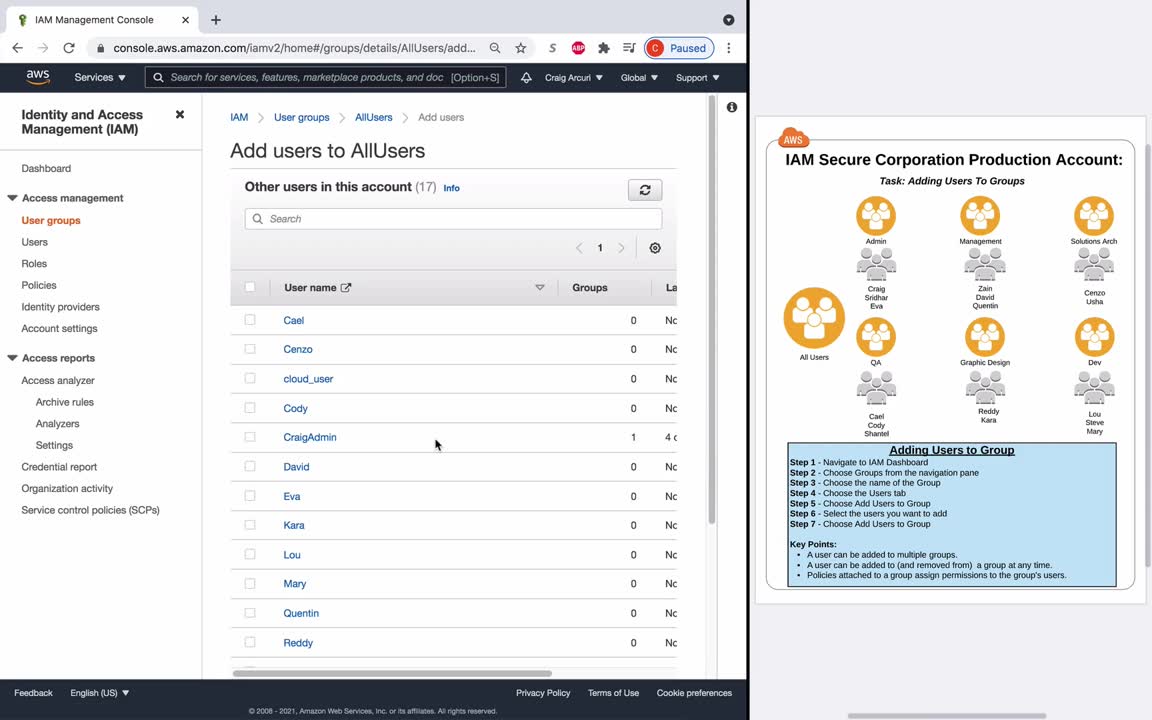Collapse the Access reports section
Screen dimensions: 1152x720
(x=12, y=359)
